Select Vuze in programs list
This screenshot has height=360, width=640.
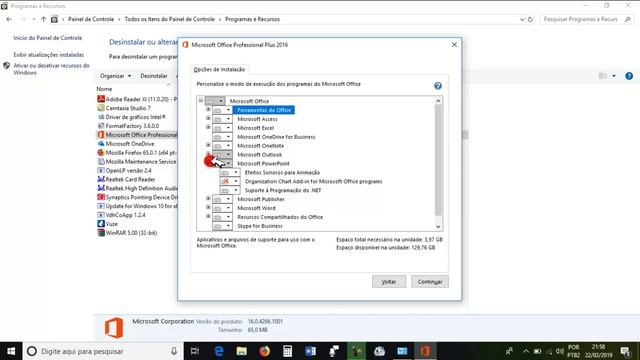tap(108, 224)
